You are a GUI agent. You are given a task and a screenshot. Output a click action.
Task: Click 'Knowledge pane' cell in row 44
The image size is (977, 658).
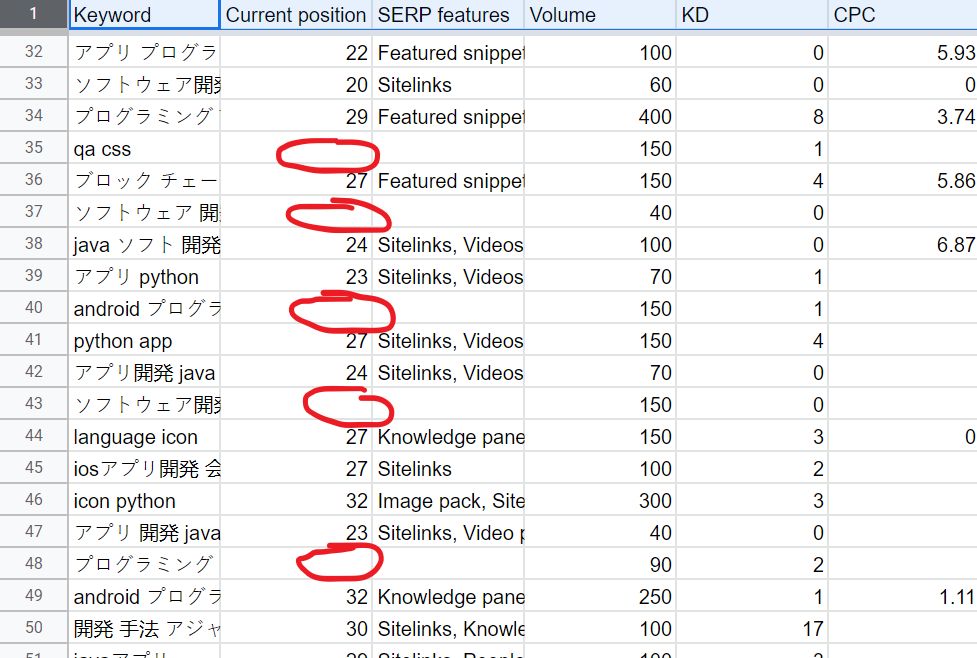[x=448, y=436]
